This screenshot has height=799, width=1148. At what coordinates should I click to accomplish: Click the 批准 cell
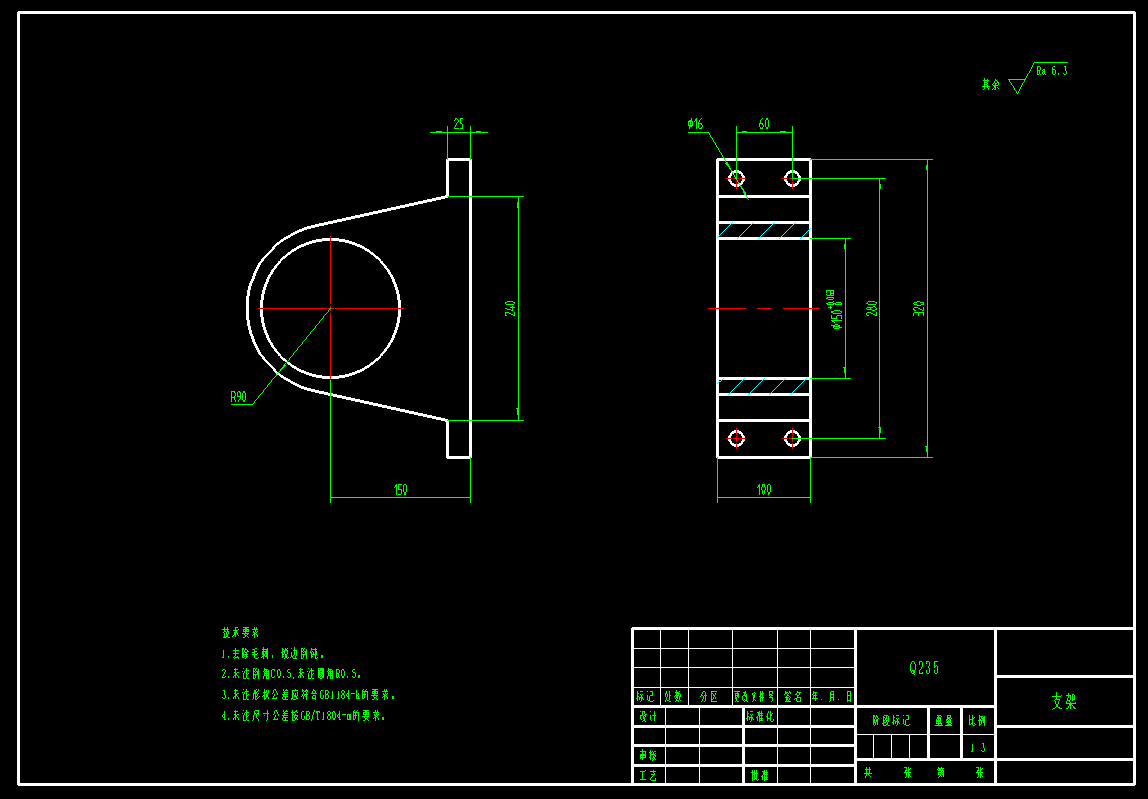point(761,775)
